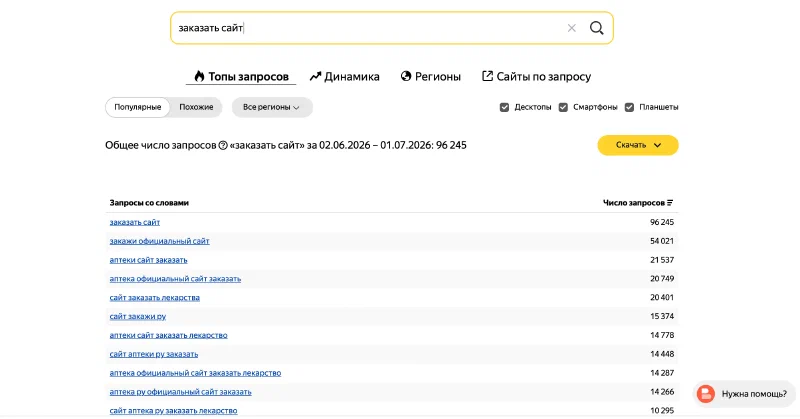Image resolution: width=800 pixels, height=419 pixels.
Task: Click the trend arrow icon of Динамика
Action: [315, 77]
